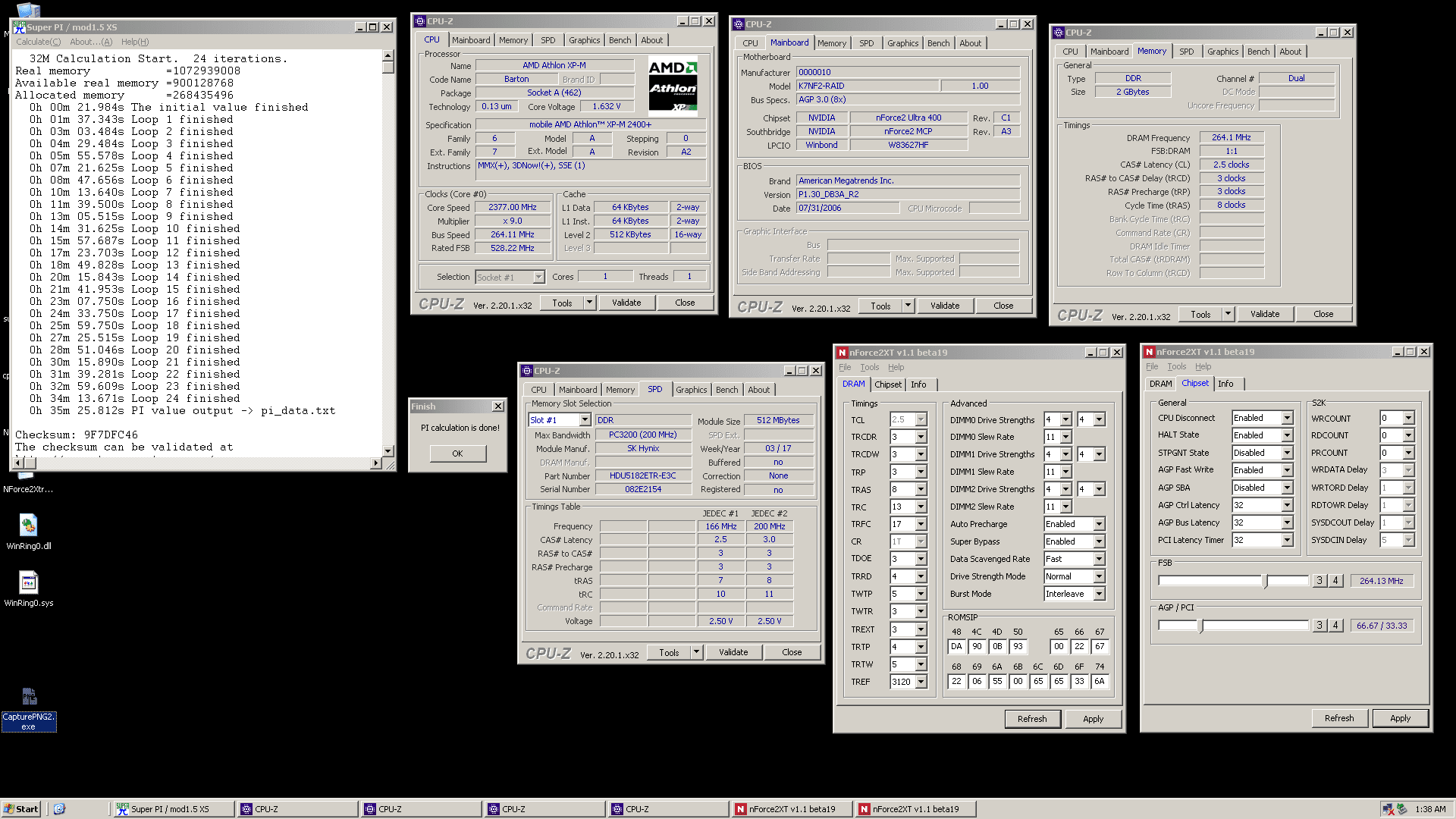Switch to the Bench tab in the CPU-Z window showing the CPU tab

click(x=620, y=40)
